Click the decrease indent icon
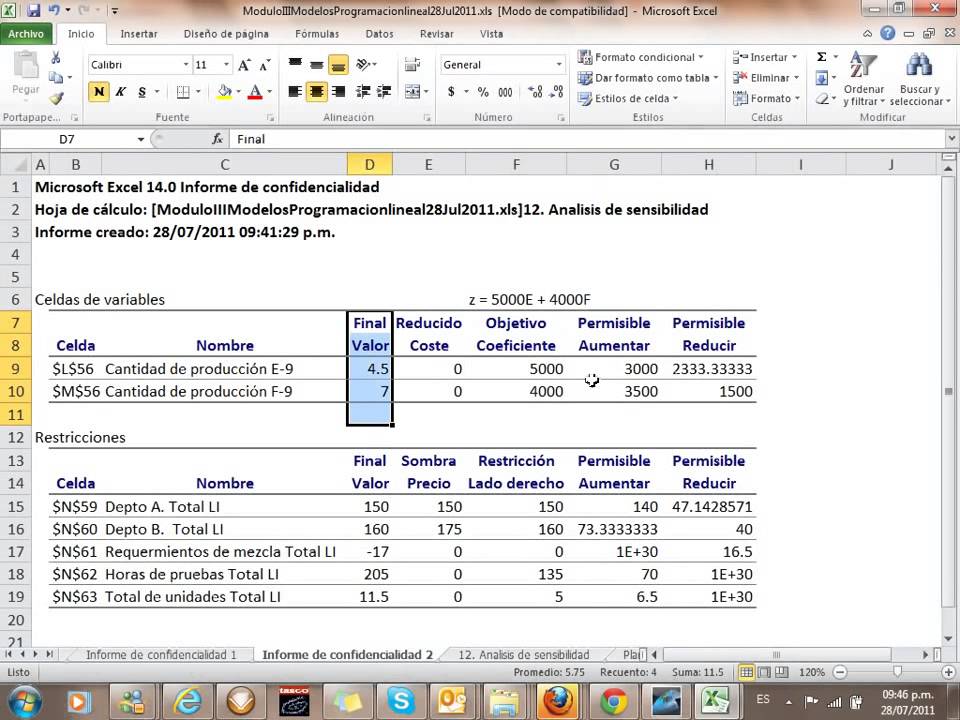This screenshot has height=720, width=960. tap(363, 92)
